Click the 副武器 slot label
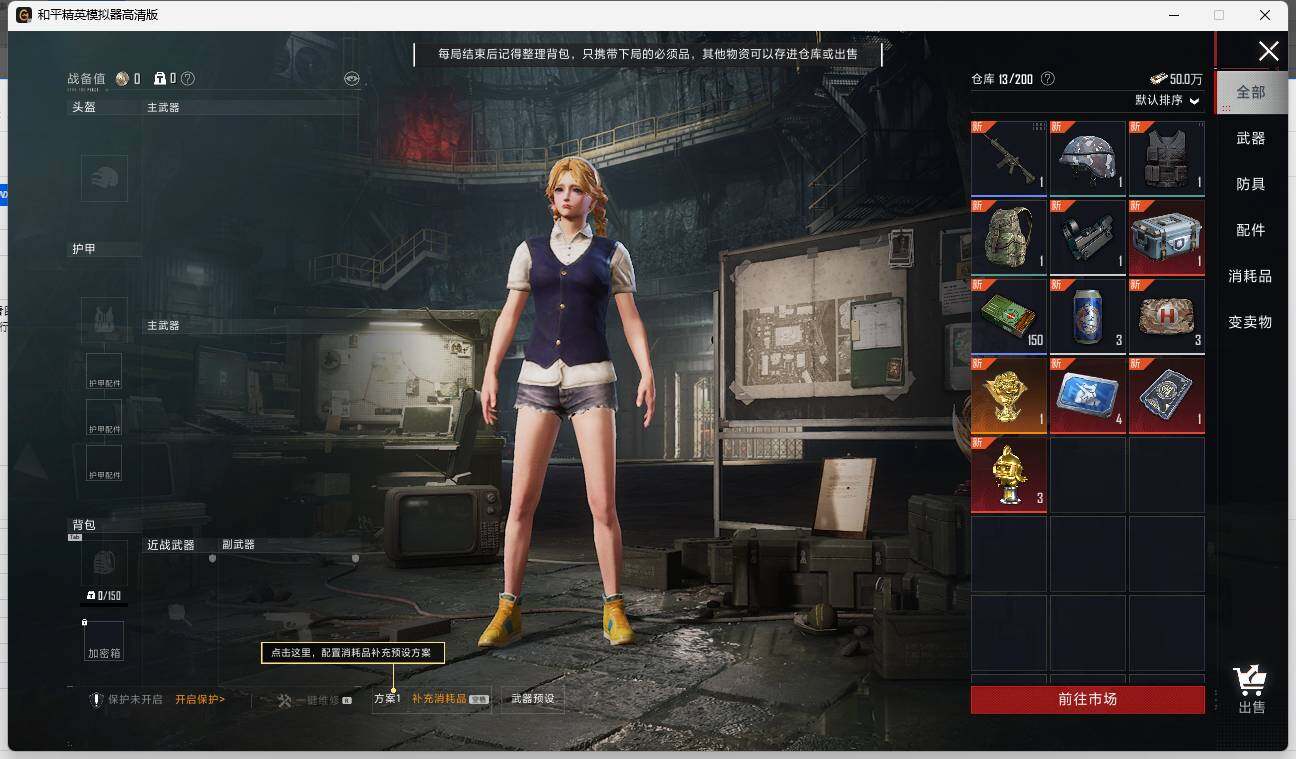 click(238, 545)
